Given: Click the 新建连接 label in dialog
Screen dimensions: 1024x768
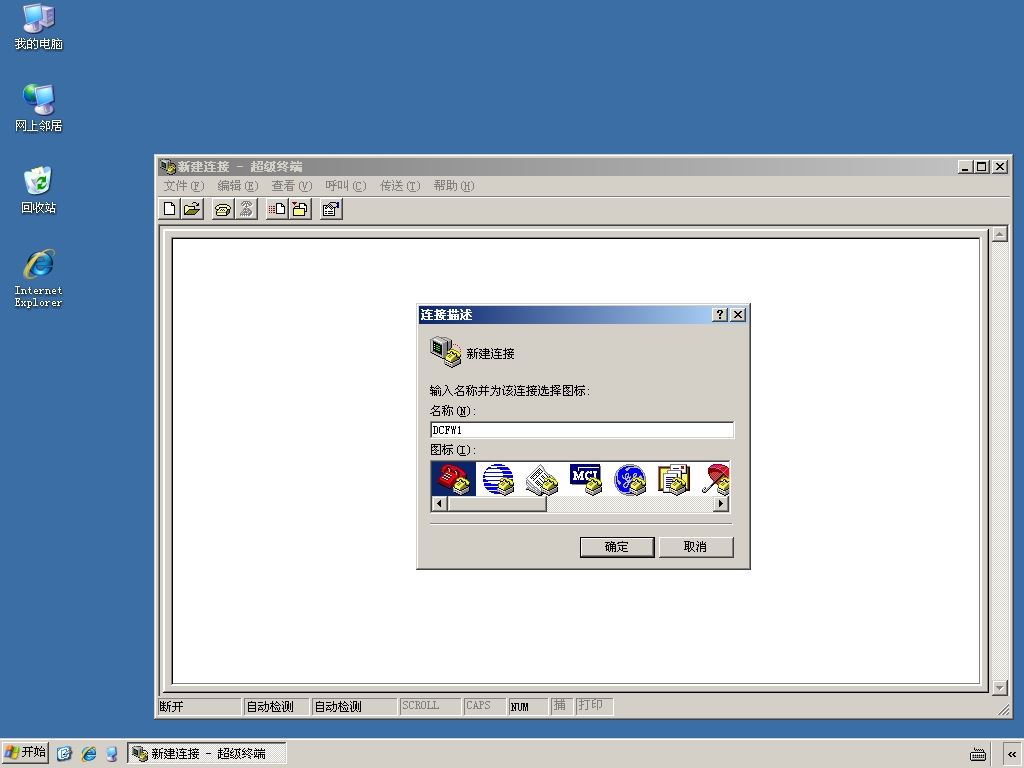Looking at the screenshot, I should [490, 353].
